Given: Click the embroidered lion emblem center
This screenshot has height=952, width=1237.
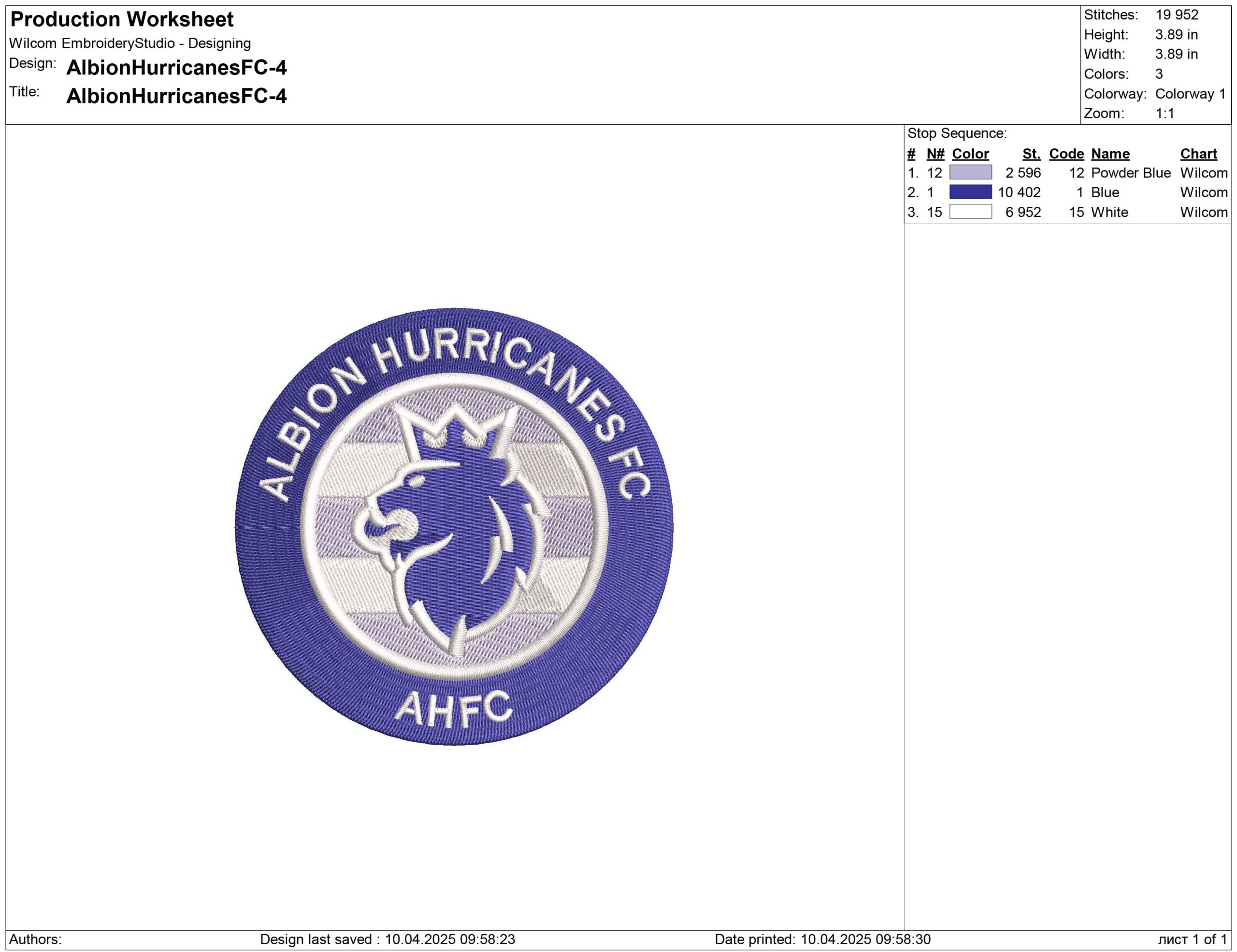Looking at the screenshot, I should point(453,527).
